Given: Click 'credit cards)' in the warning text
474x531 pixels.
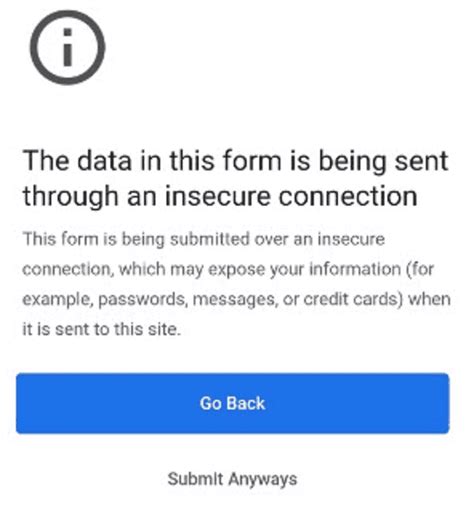Looking at the screenshot, I should (353, 299).
